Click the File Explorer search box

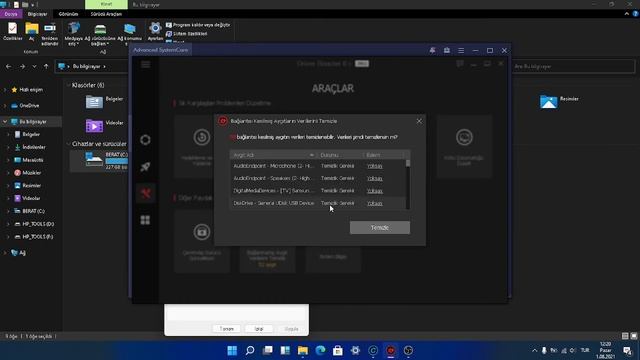(572, 66)
